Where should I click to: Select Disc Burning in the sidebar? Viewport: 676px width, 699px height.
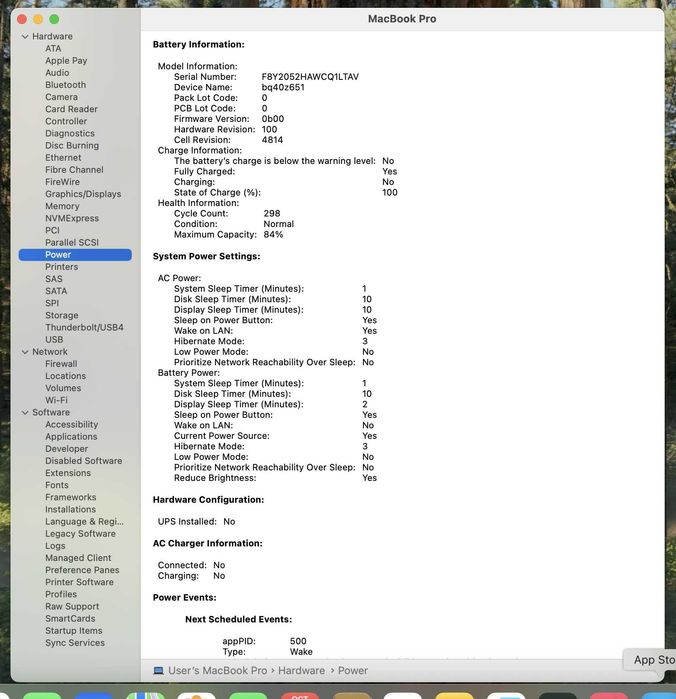click(x=72, y=145)
